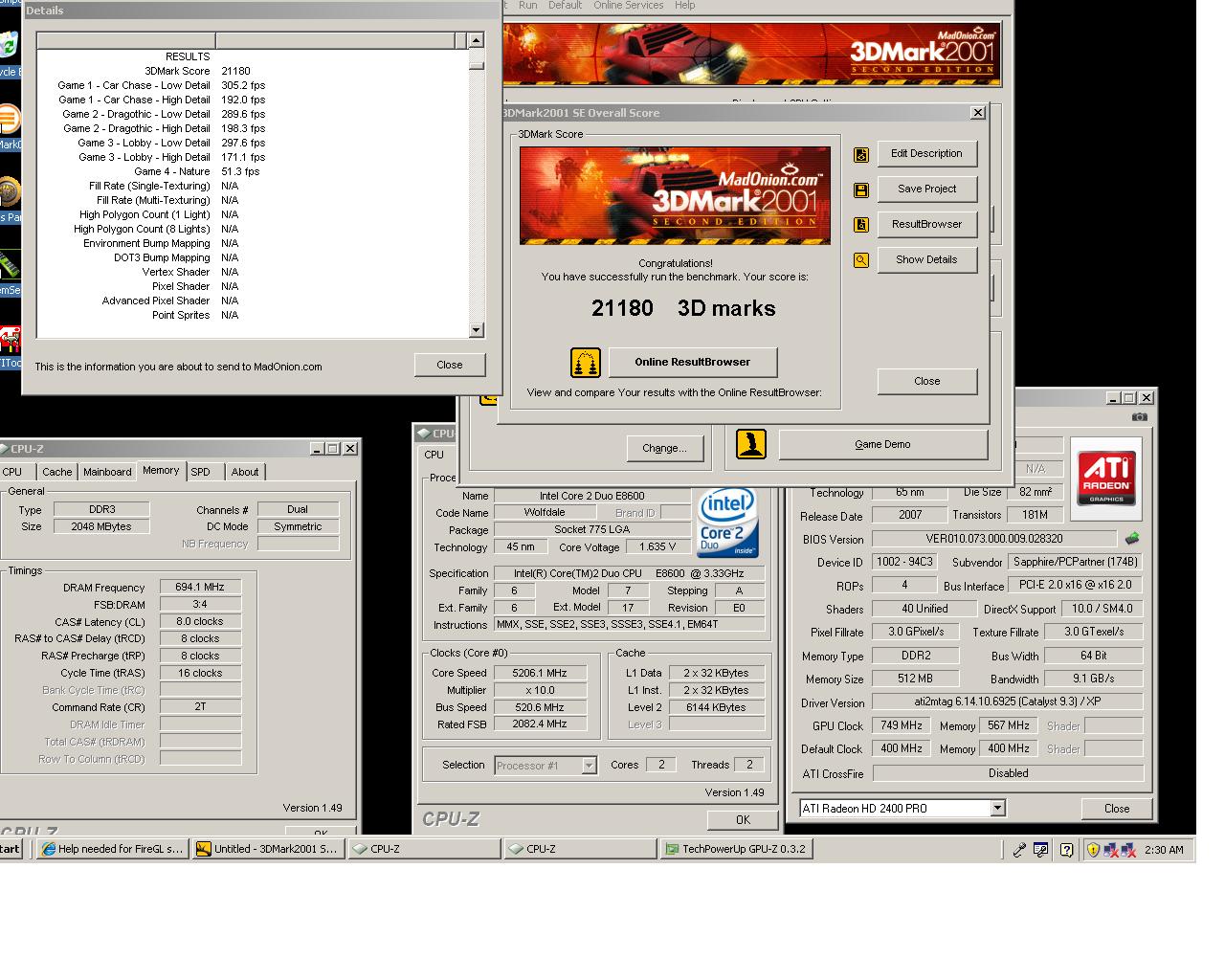1225x980 pixels.
Task: Switch to the Untitled - 3DMark2001 taskbar item
Action: (x=268, y=850)
